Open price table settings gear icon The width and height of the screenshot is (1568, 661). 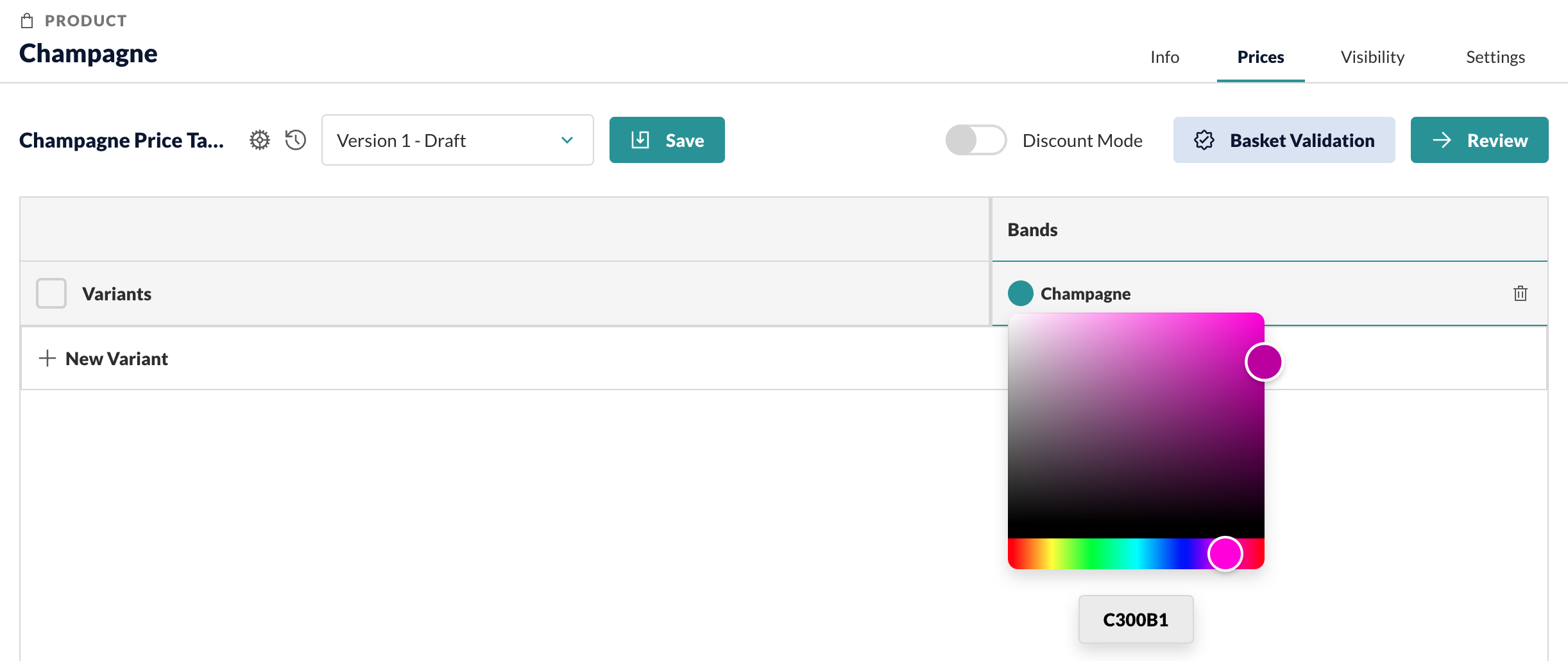click(260, 140)
